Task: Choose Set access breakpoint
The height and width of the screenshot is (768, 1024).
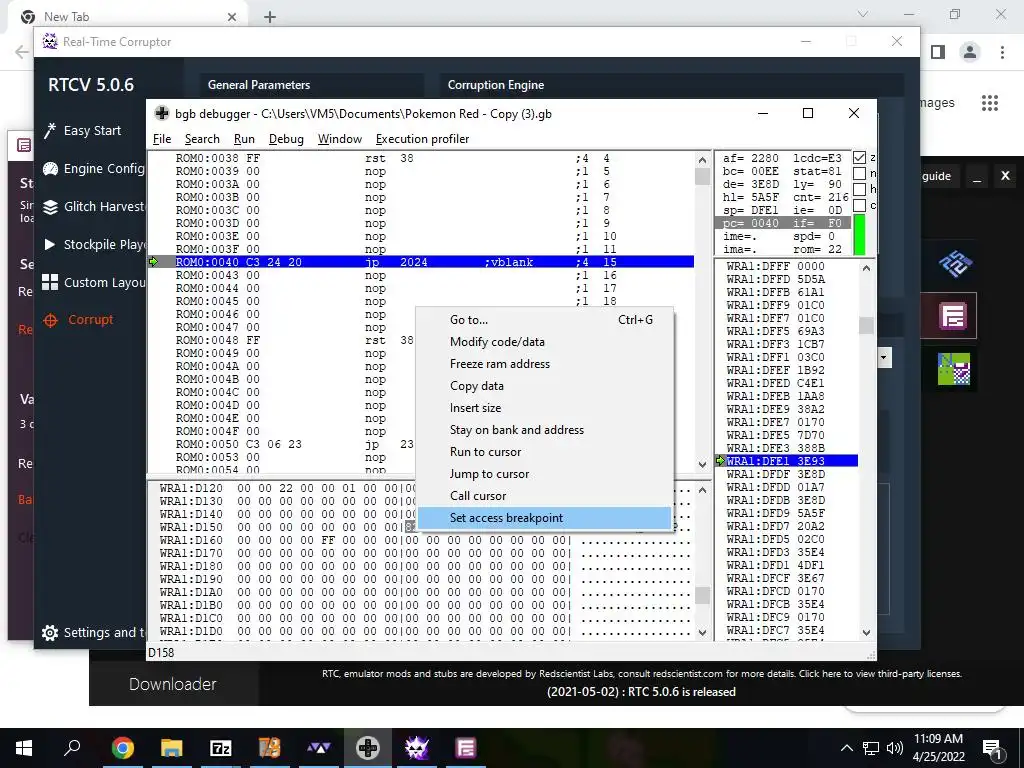Action: click(x=545, y=518)
